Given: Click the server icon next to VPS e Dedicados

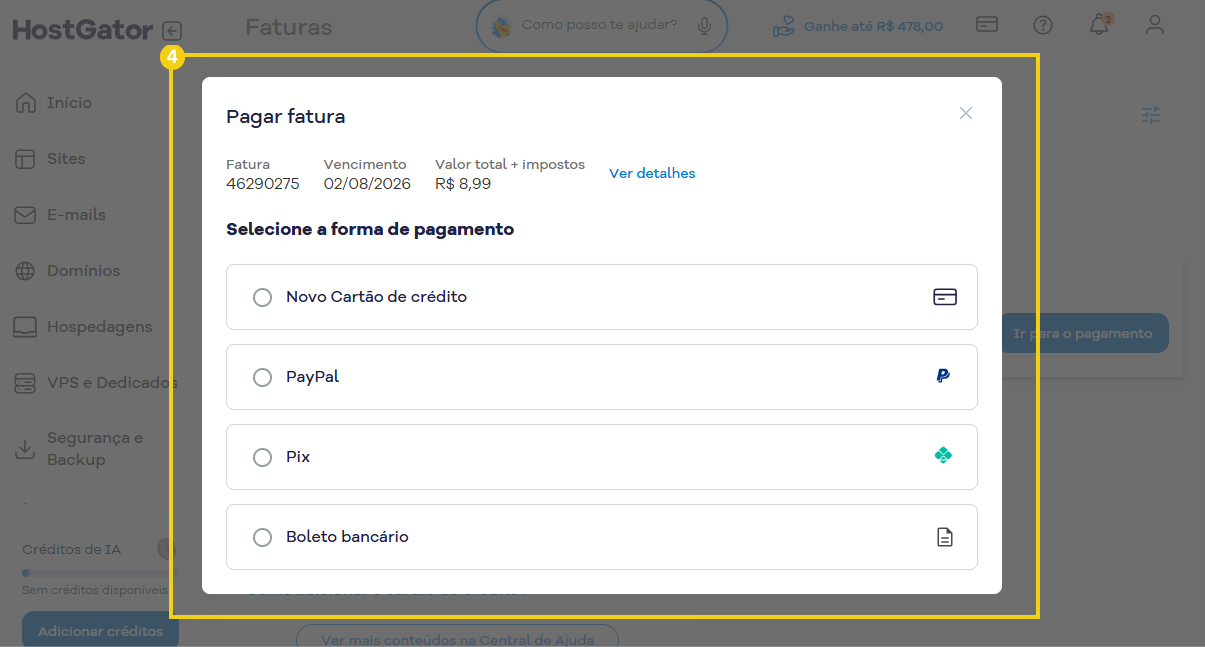Looking at the screenshot, I should [x=25, y=383].
